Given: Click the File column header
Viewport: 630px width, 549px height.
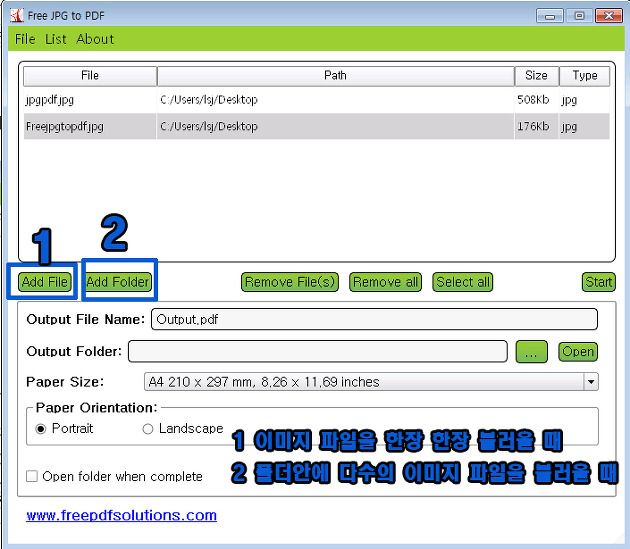Looking at the screenshot, I should (90, 76).
